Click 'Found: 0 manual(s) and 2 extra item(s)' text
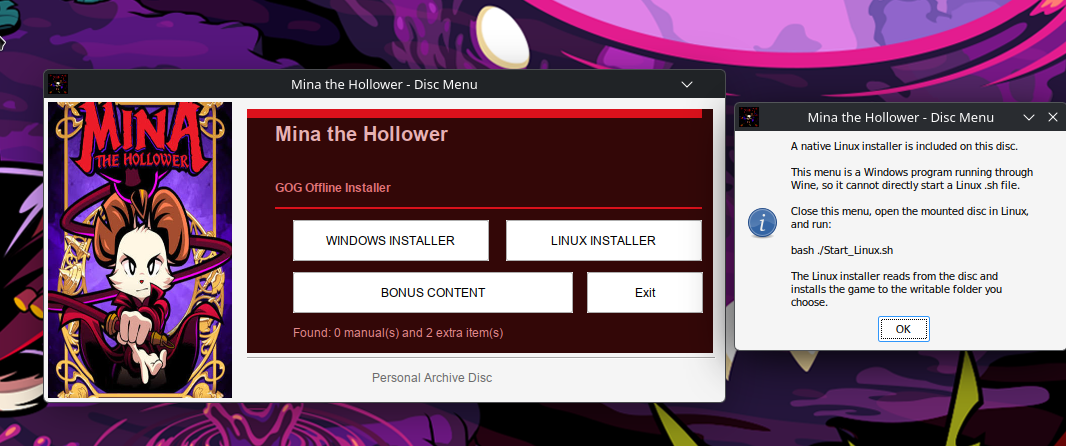Viewport: 1066px width, 446px height. [x=398, y=333]
